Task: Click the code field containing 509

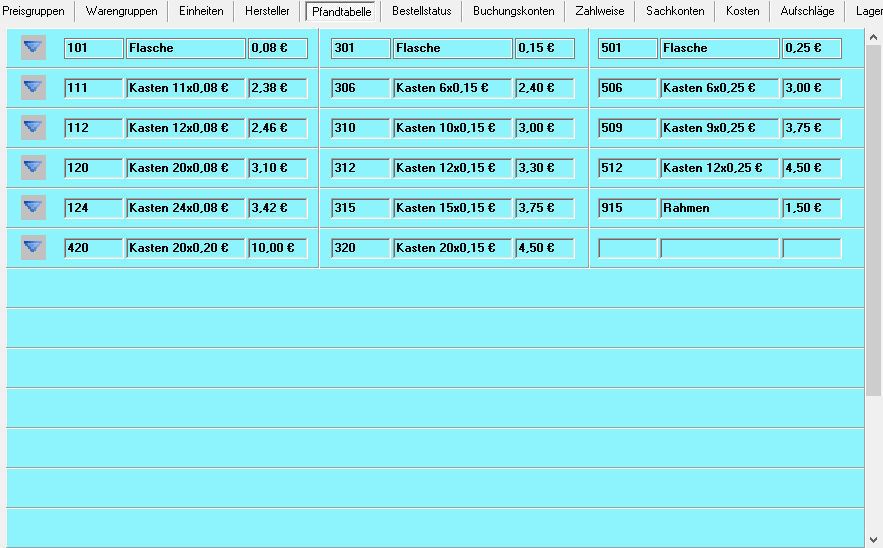Action: 627,128
